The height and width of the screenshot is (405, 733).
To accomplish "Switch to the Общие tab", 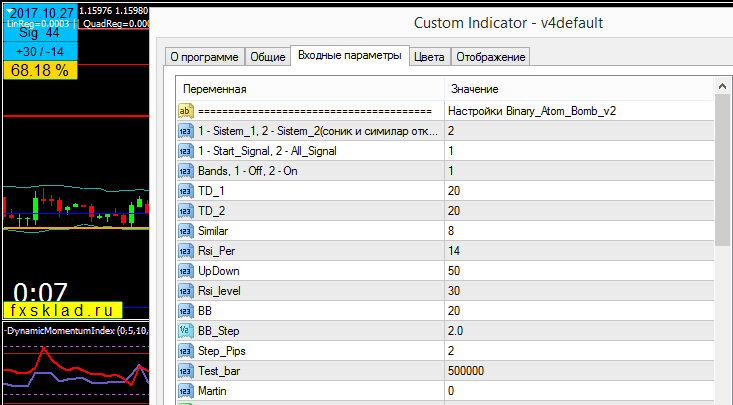I will click(x=266, y=58).
